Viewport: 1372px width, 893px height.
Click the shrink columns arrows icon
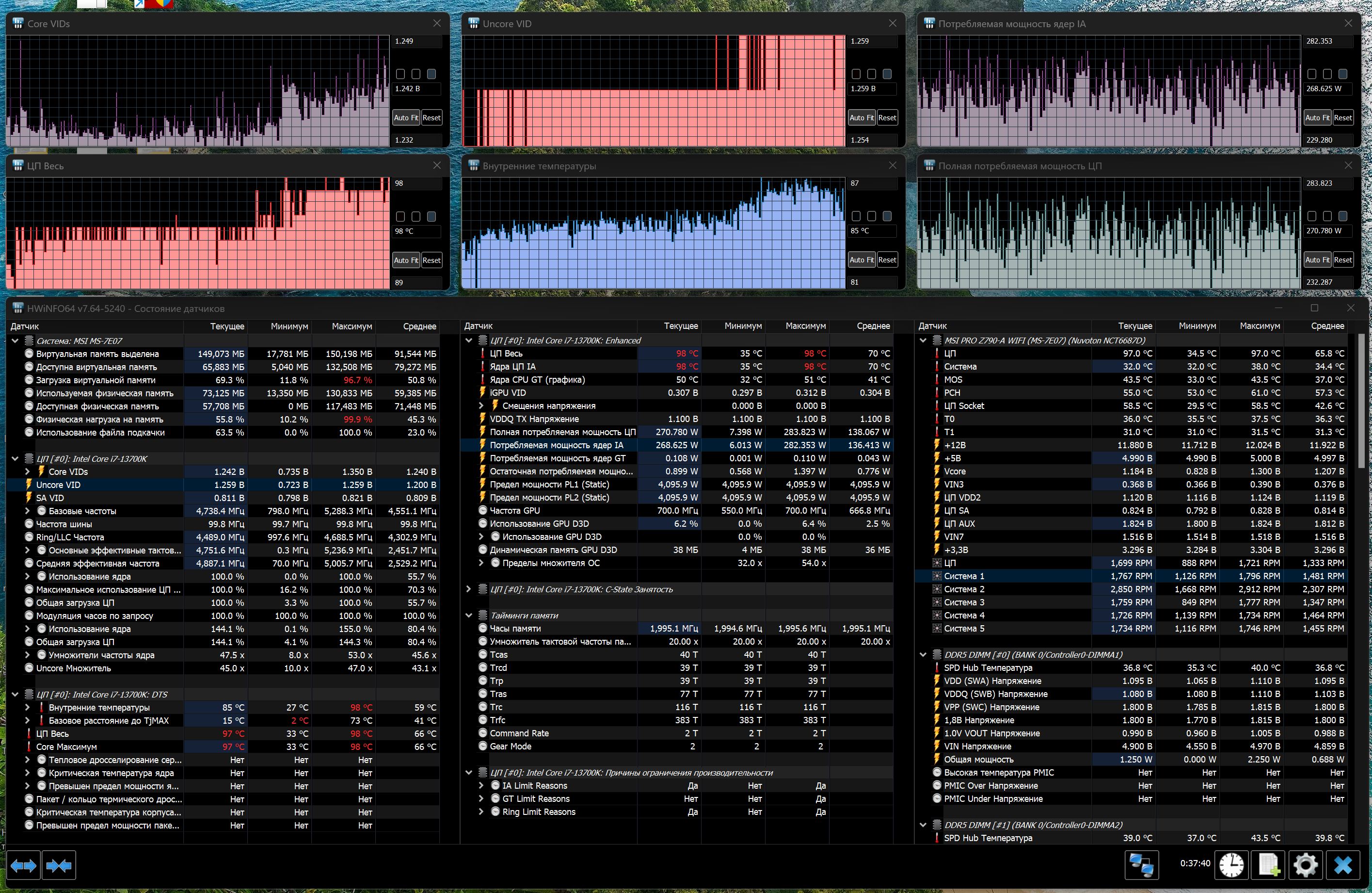click(59, 865)
